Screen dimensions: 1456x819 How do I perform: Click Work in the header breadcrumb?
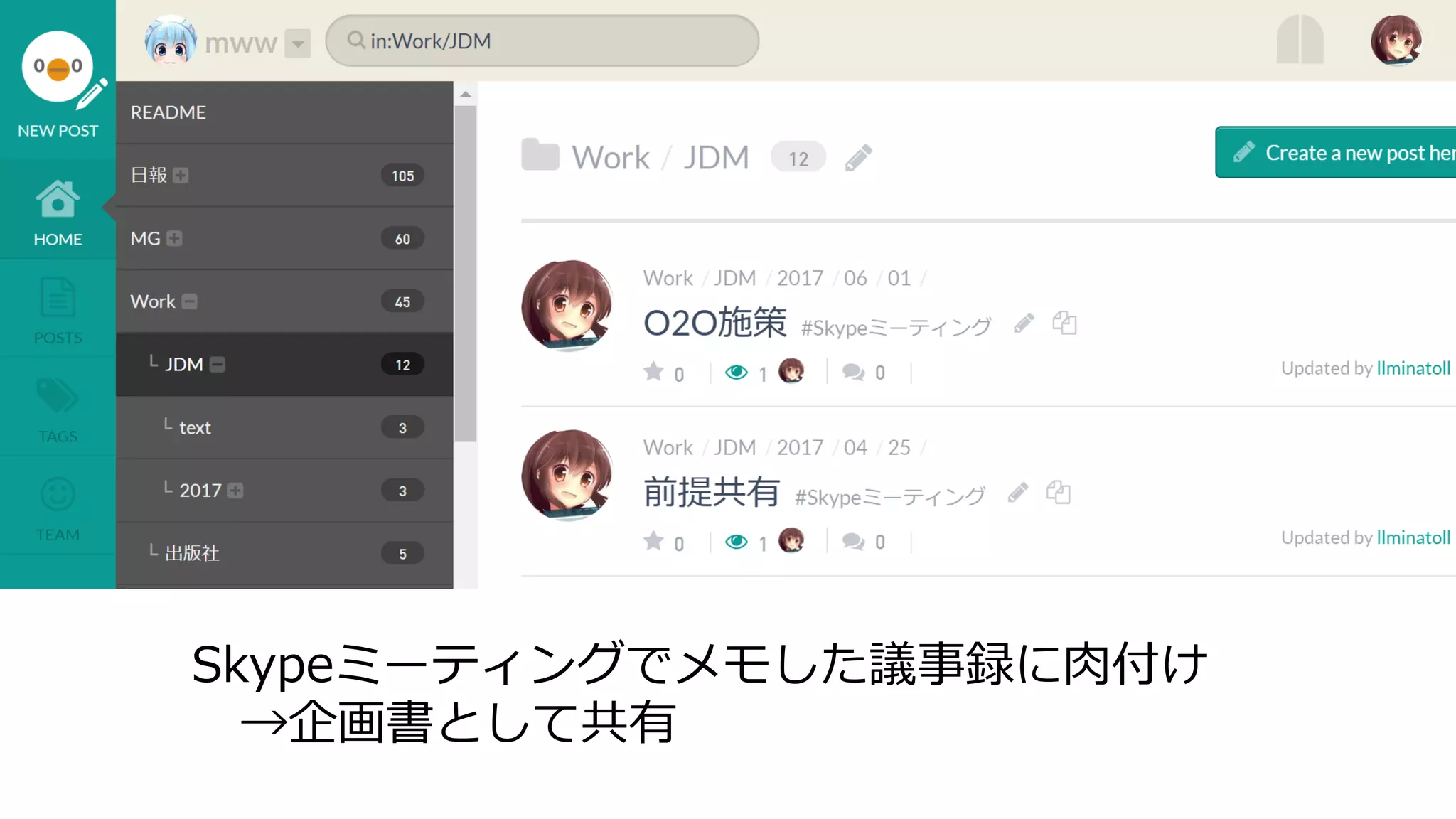click(611, 158)
